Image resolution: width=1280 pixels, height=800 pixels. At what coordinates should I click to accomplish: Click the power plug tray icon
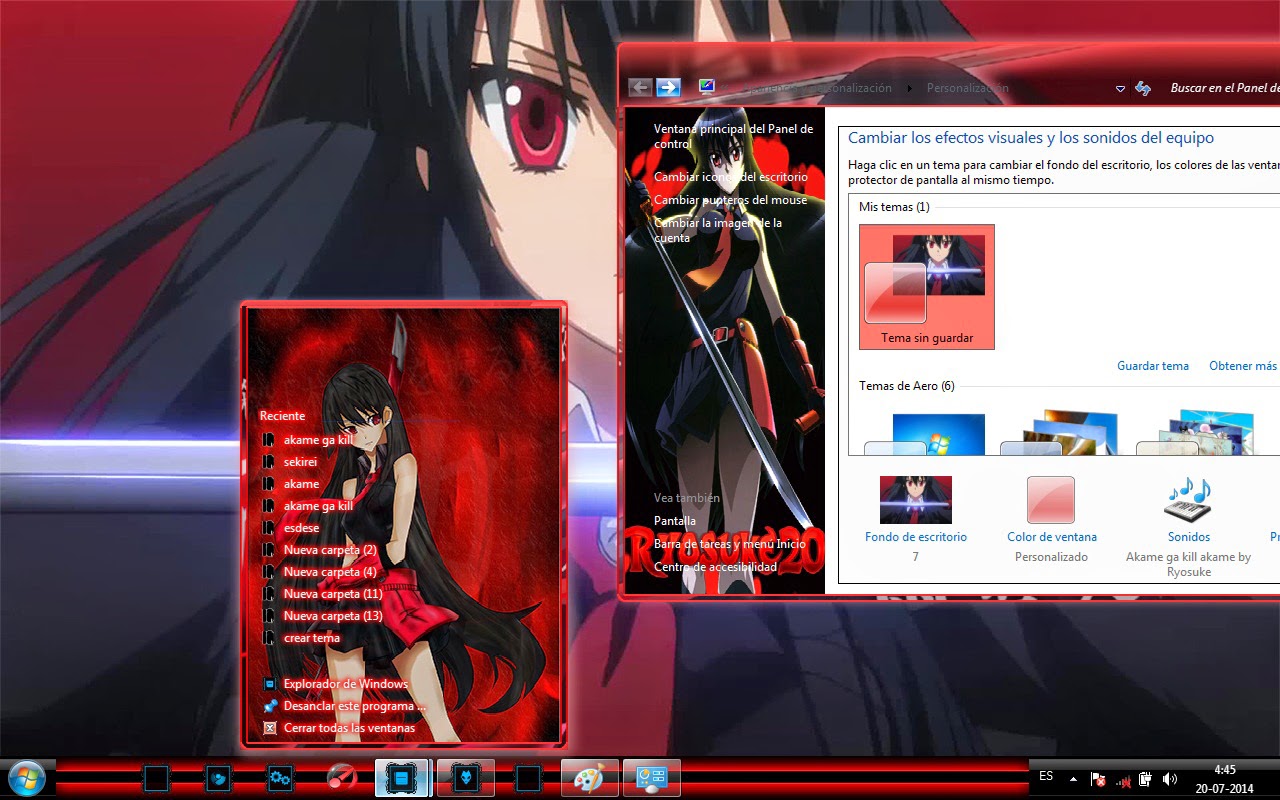[1145, 778]
